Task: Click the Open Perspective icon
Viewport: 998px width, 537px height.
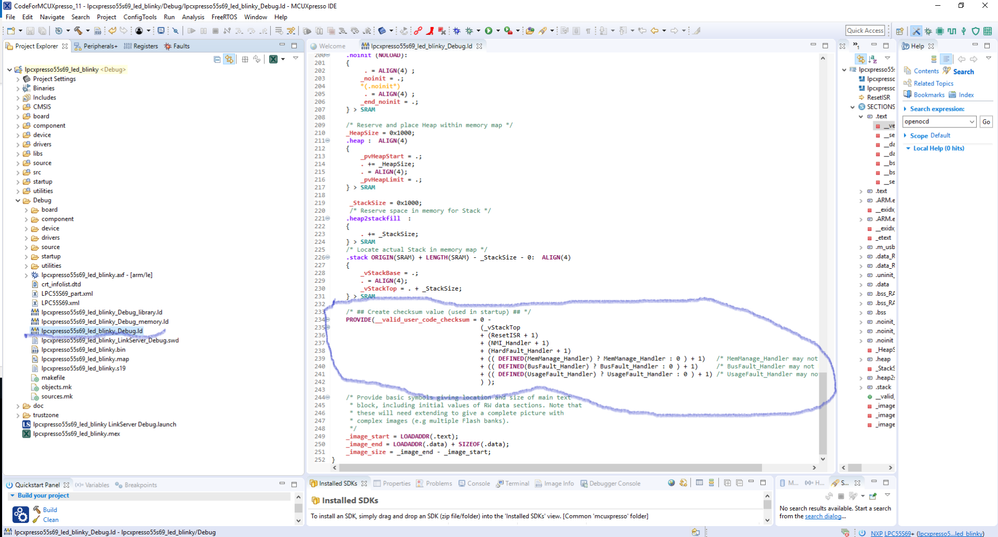Action: 899,31
